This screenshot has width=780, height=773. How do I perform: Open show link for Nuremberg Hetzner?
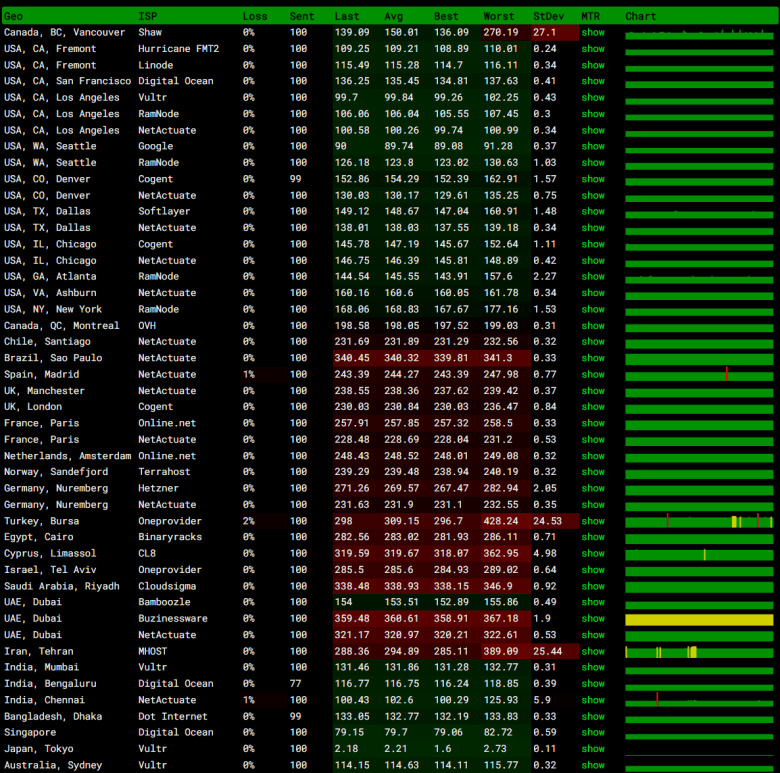pos(593,488)
